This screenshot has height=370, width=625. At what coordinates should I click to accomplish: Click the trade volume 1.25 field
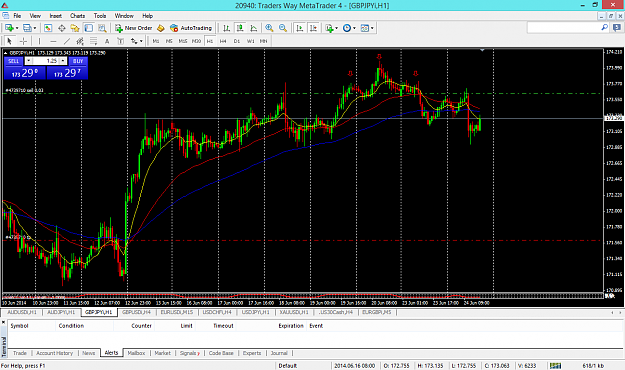click(x=46, y=61)
